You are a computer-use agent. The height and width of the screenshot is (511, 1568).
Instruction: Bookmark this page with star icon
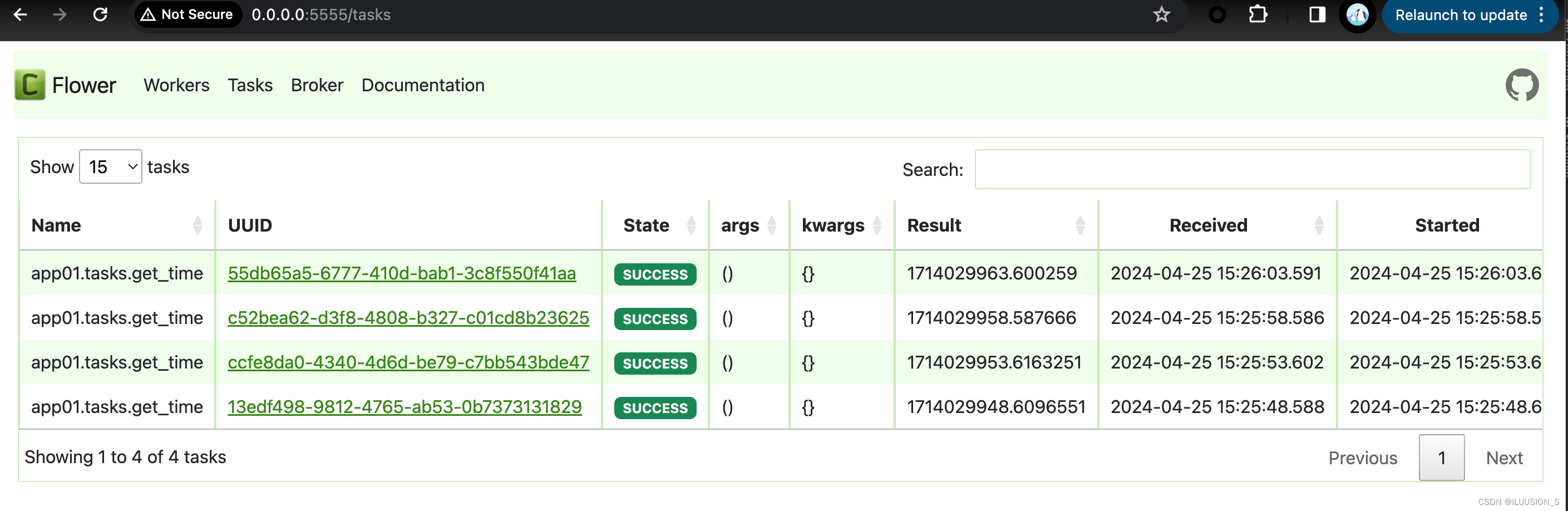coord(1161,14)
